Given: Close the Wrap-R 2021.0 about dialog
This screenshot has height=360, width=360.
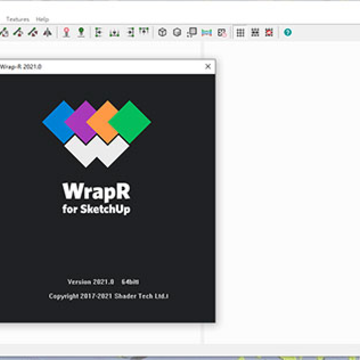Looking at the screenshot, I should click(x=208, y=67).
